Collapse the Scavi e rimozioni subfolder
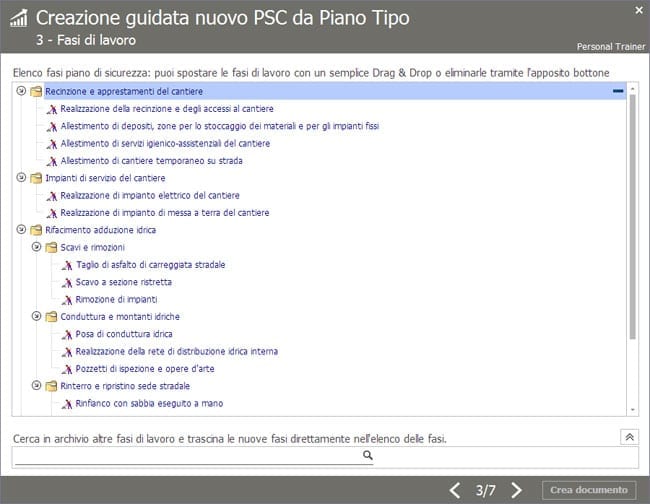Viewport: 650px width, 504px height. (x=36, y=247)
